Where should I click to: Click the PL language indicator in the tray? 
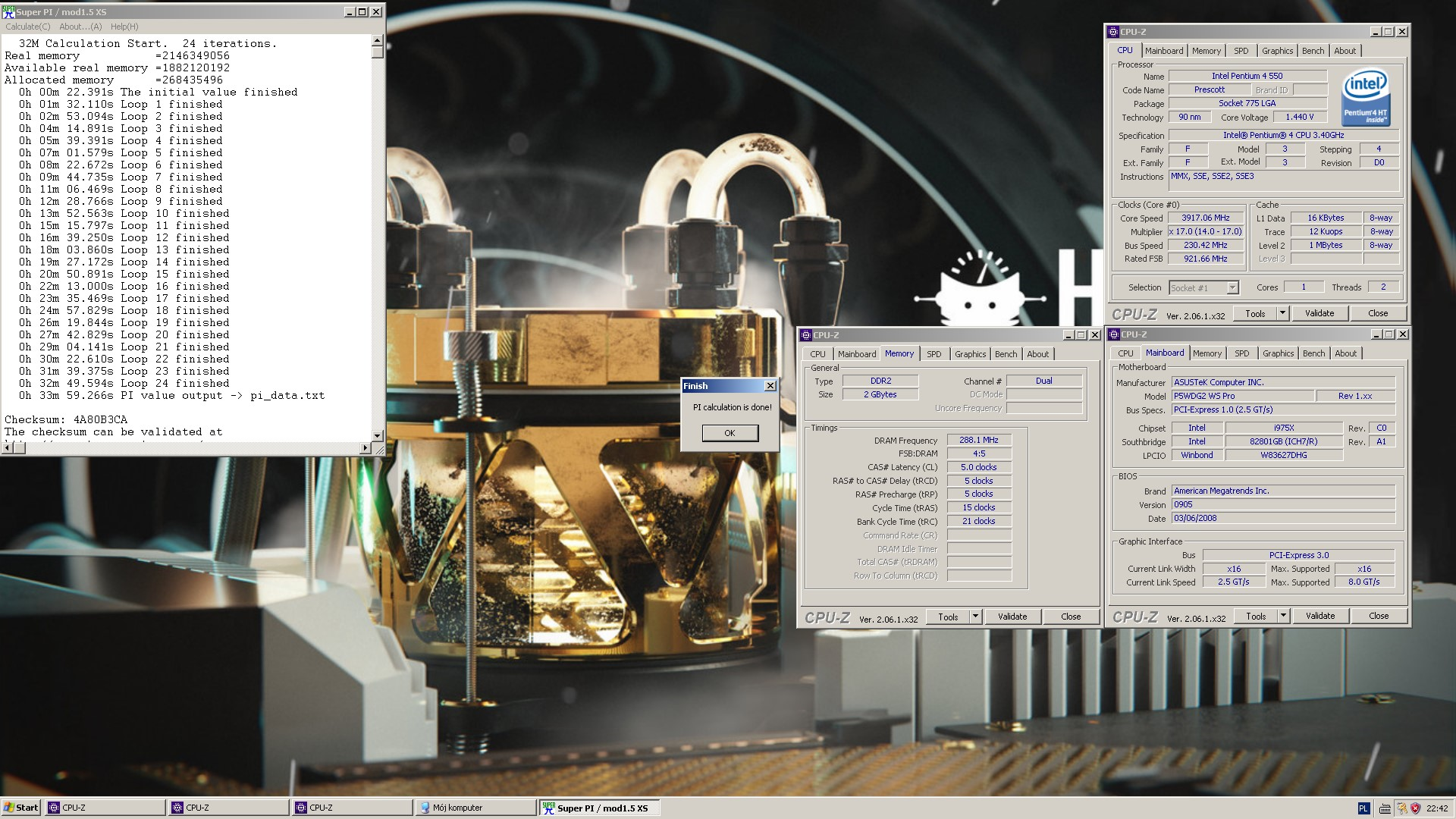[1363, 808]
